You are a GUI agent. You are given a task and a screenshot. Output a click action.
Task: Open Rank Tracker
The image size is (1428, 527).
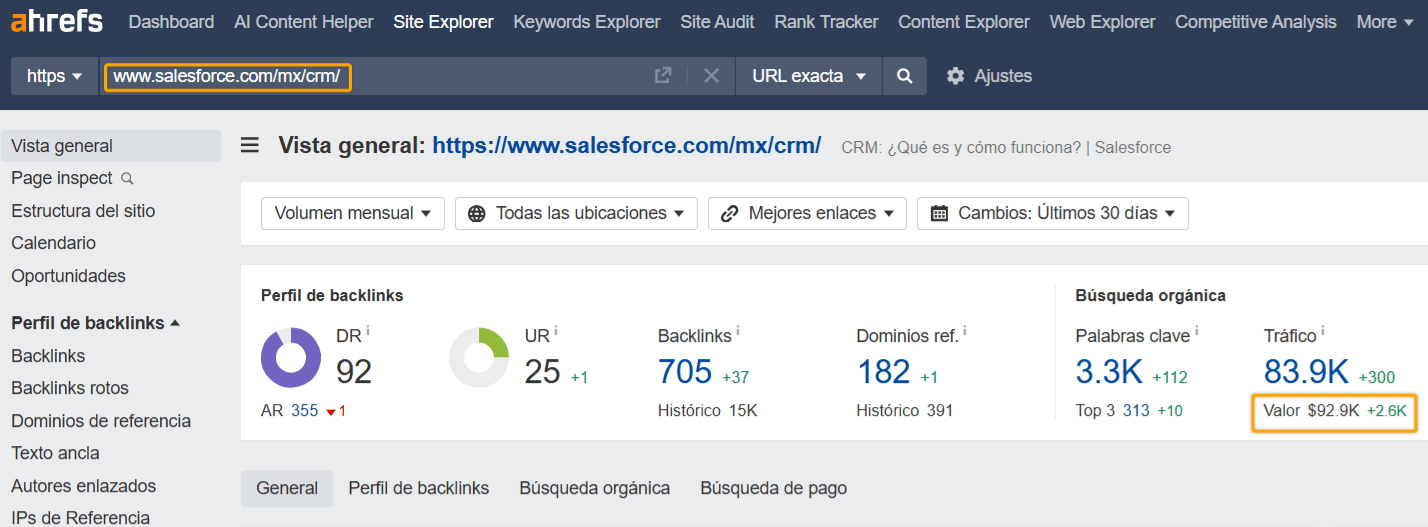[826, 21]
